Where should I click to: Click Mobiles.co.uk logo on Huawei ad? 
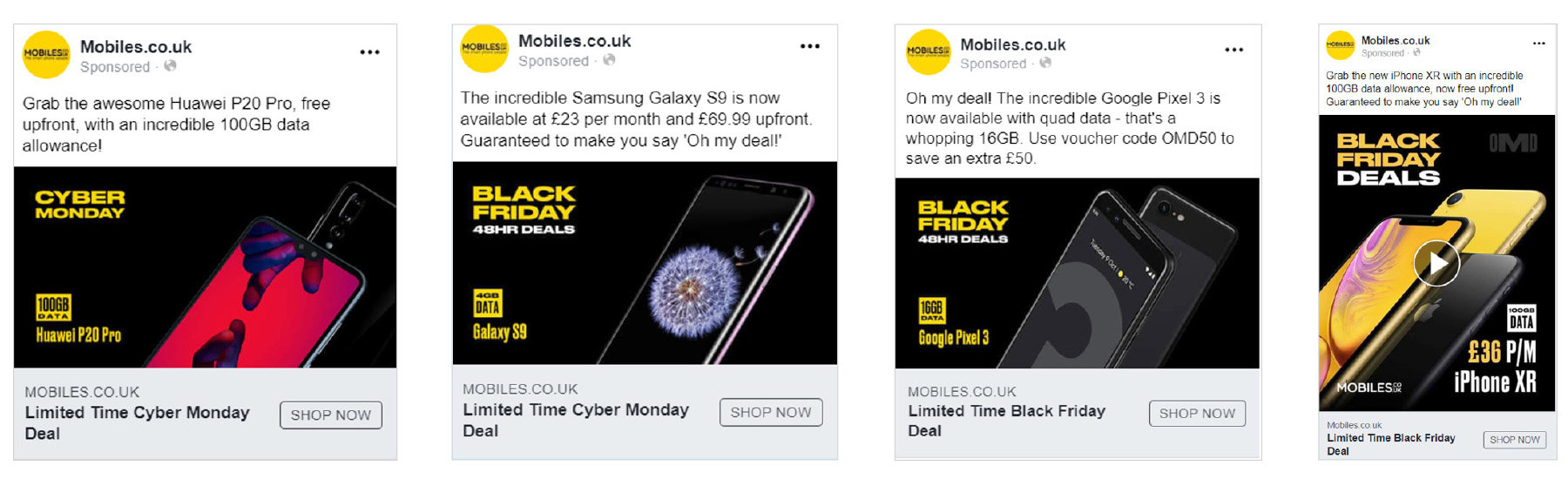coord(46,54)
